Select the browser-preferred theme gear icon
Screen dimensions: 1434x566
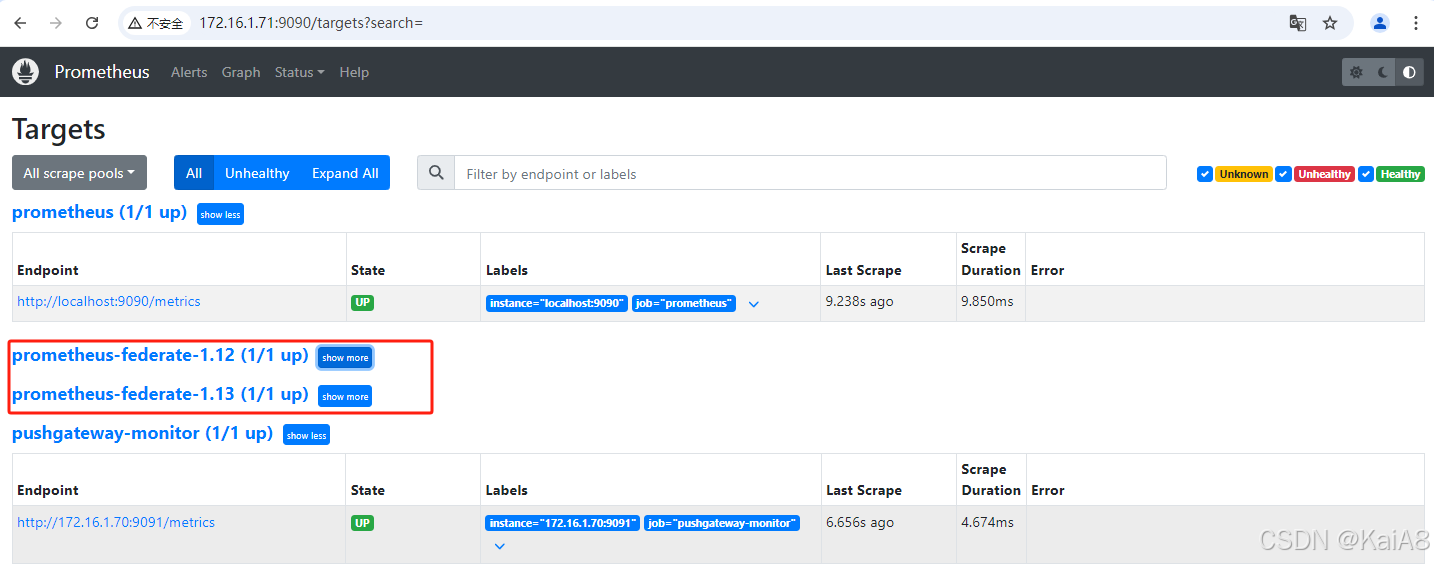pos(1356,72)
